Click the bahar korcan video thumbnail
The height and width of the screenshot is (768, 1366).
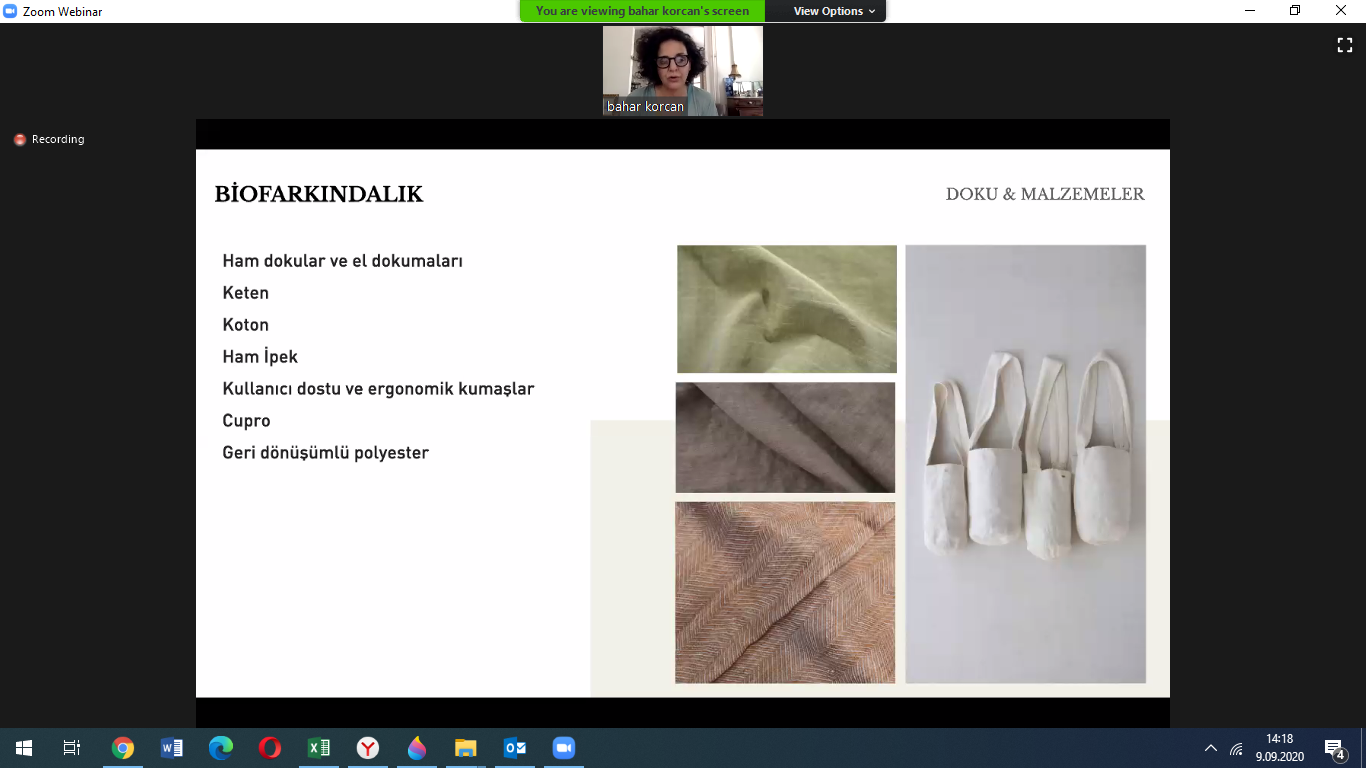[x=683, y=71]
